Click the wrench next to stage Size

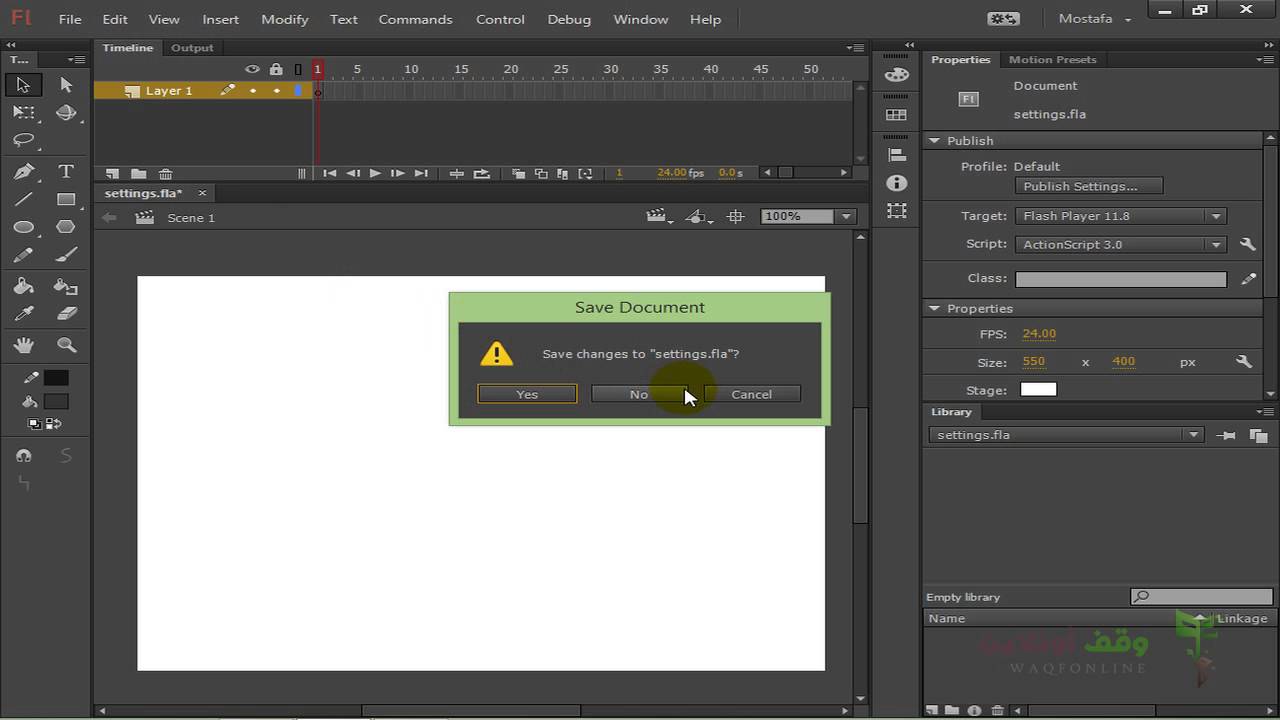click(x=1244, y=362)
